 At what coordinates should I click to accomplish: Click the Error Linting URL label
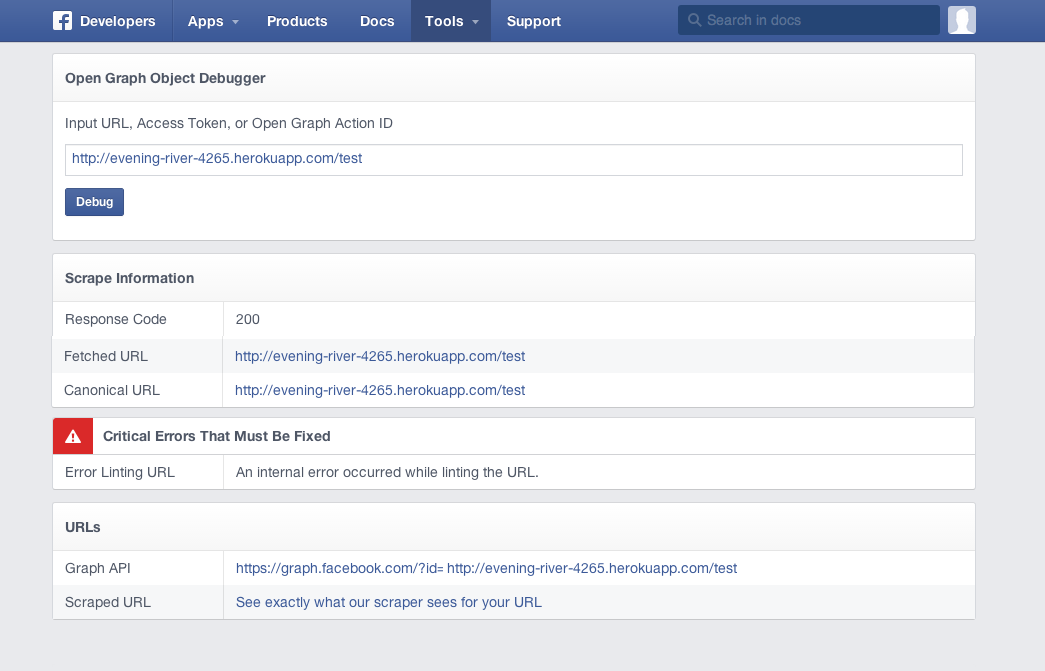pyautogui.click(x=120, y=472)
